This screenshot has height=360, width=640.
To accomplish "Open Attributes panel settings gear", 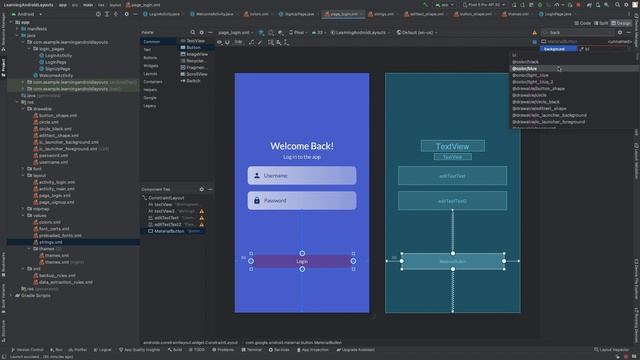I will 620,32.
